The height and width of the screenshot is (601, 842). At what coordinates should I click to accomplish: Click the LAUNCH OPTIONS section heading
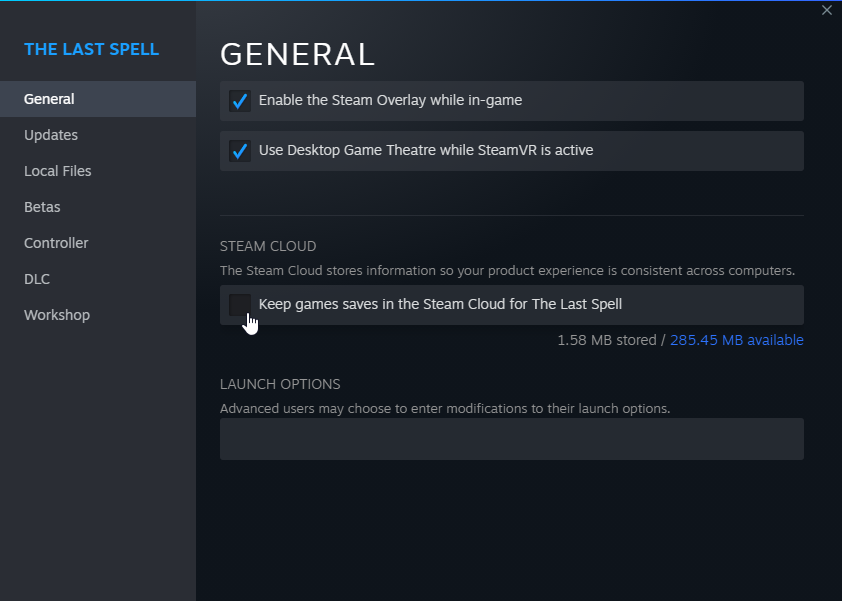tap(280, 384)
